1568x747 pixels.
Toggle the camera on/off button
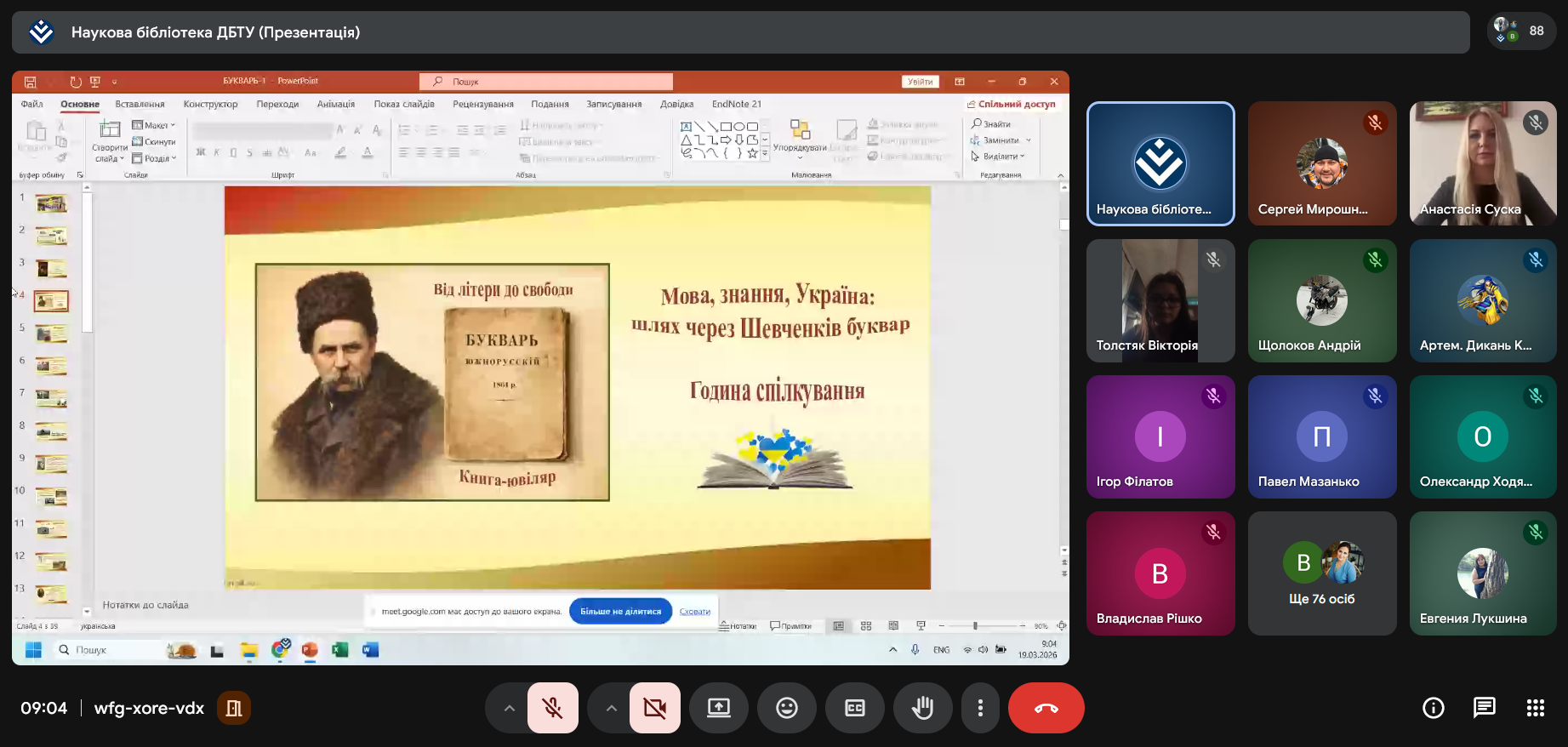click(655, 708)
